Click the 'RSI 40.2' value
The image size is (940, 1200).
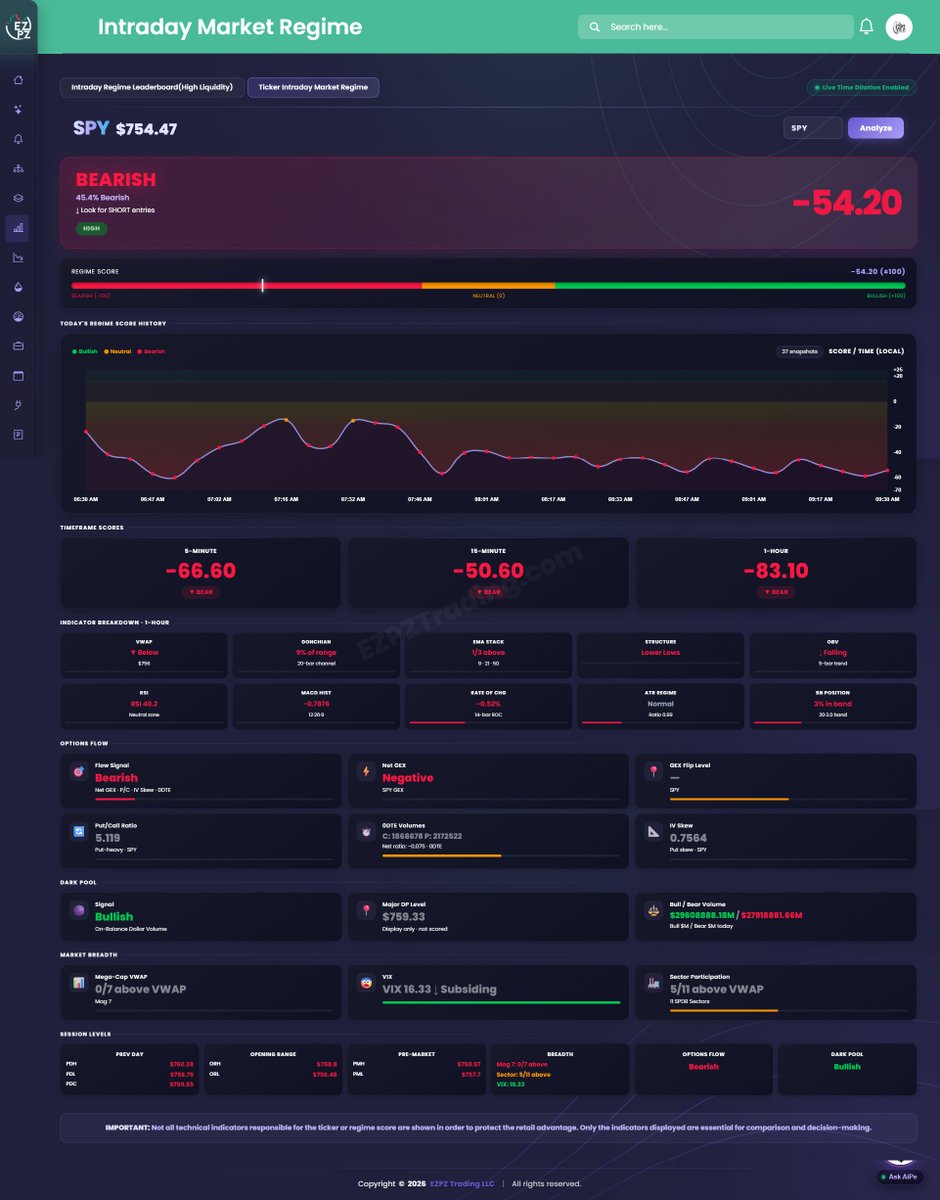click(x=144, y=703)
